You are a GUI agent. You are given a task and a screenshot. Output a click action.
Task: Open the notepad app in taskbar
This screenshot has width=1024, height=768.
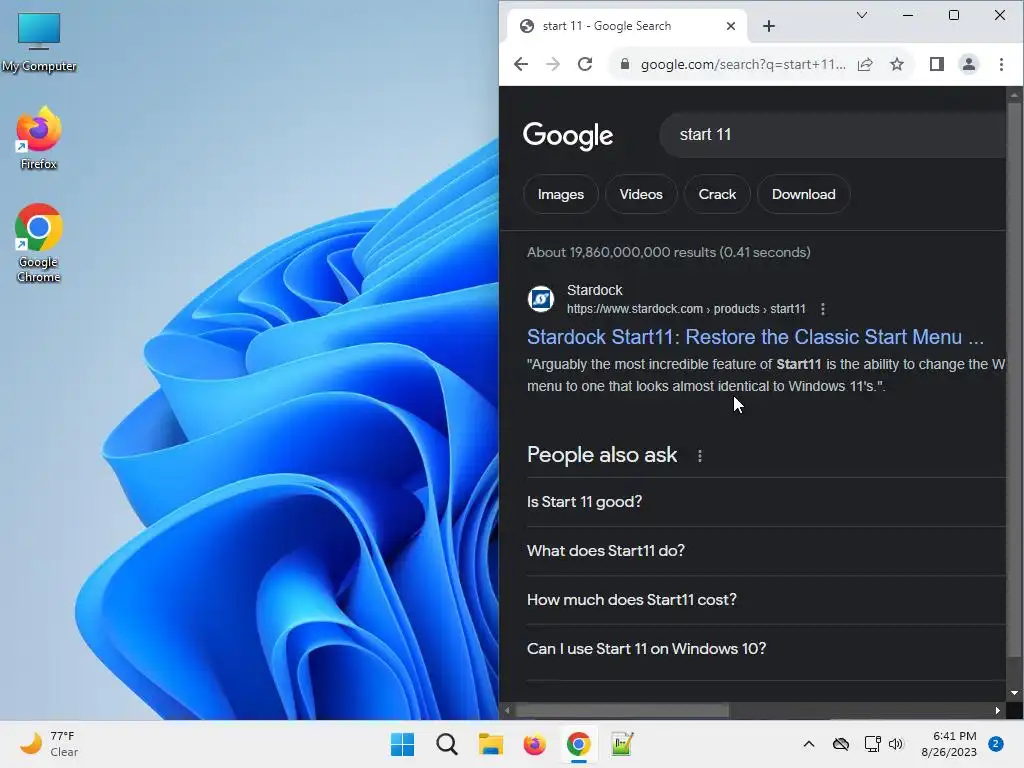[622, 744]
